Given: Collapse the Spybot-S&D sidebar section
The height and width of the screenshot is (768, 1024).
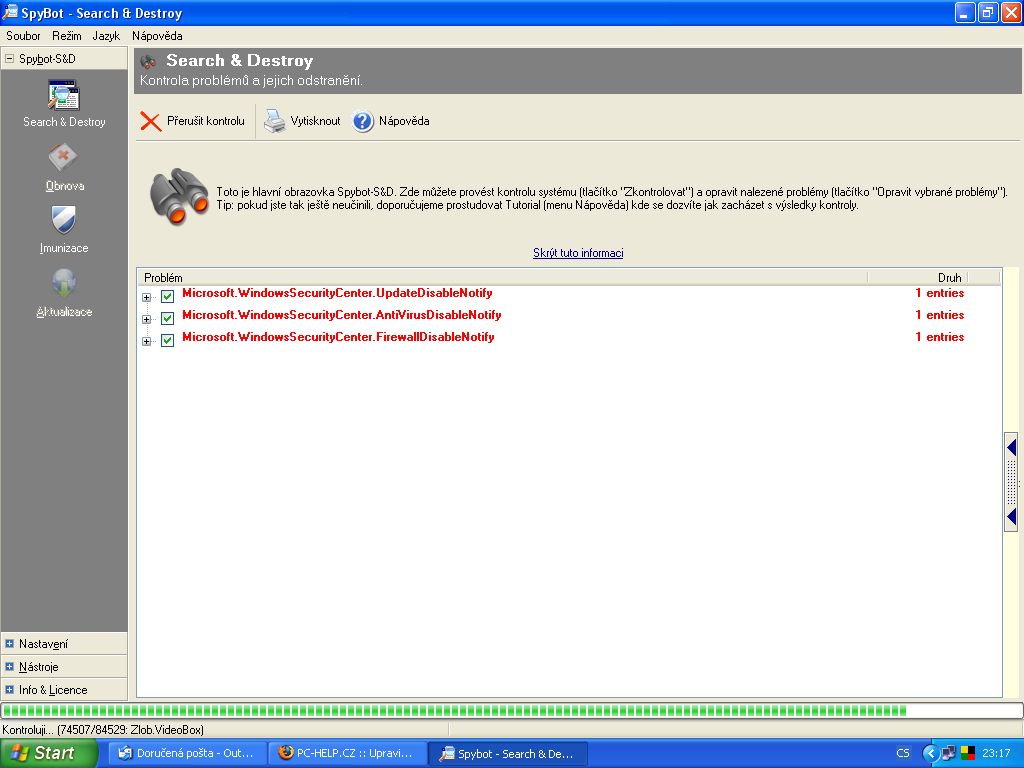Looking at the screenshot, I should point(9,59).
